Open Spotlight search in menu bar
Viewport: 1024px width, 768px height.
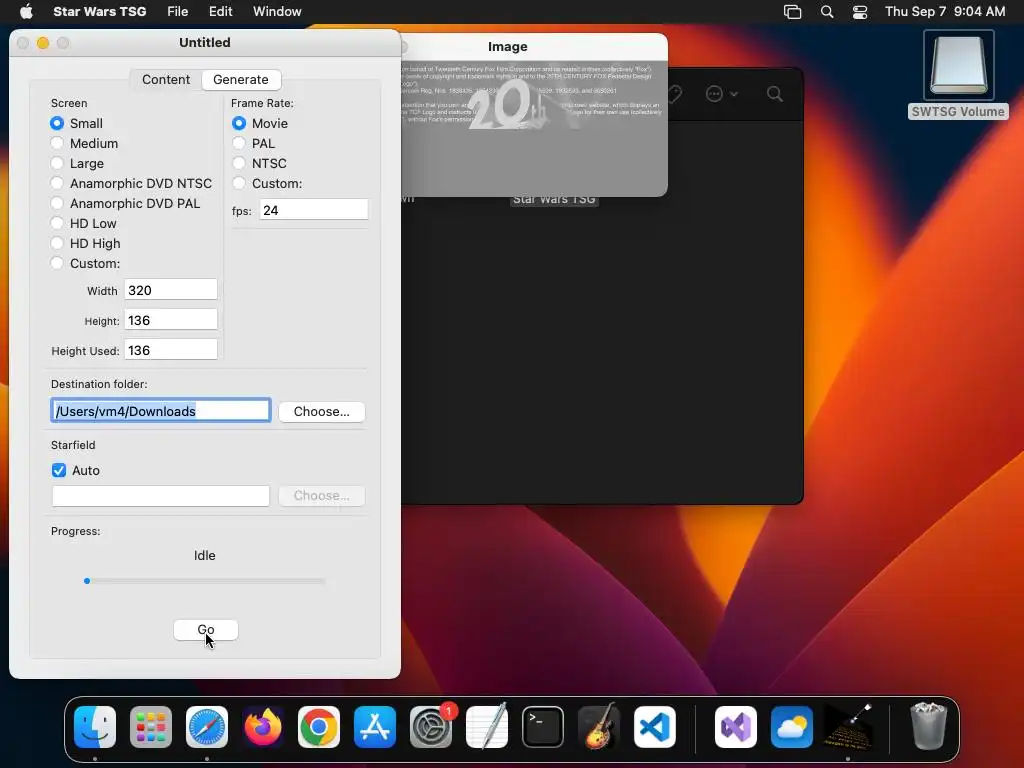pos(827,12)
